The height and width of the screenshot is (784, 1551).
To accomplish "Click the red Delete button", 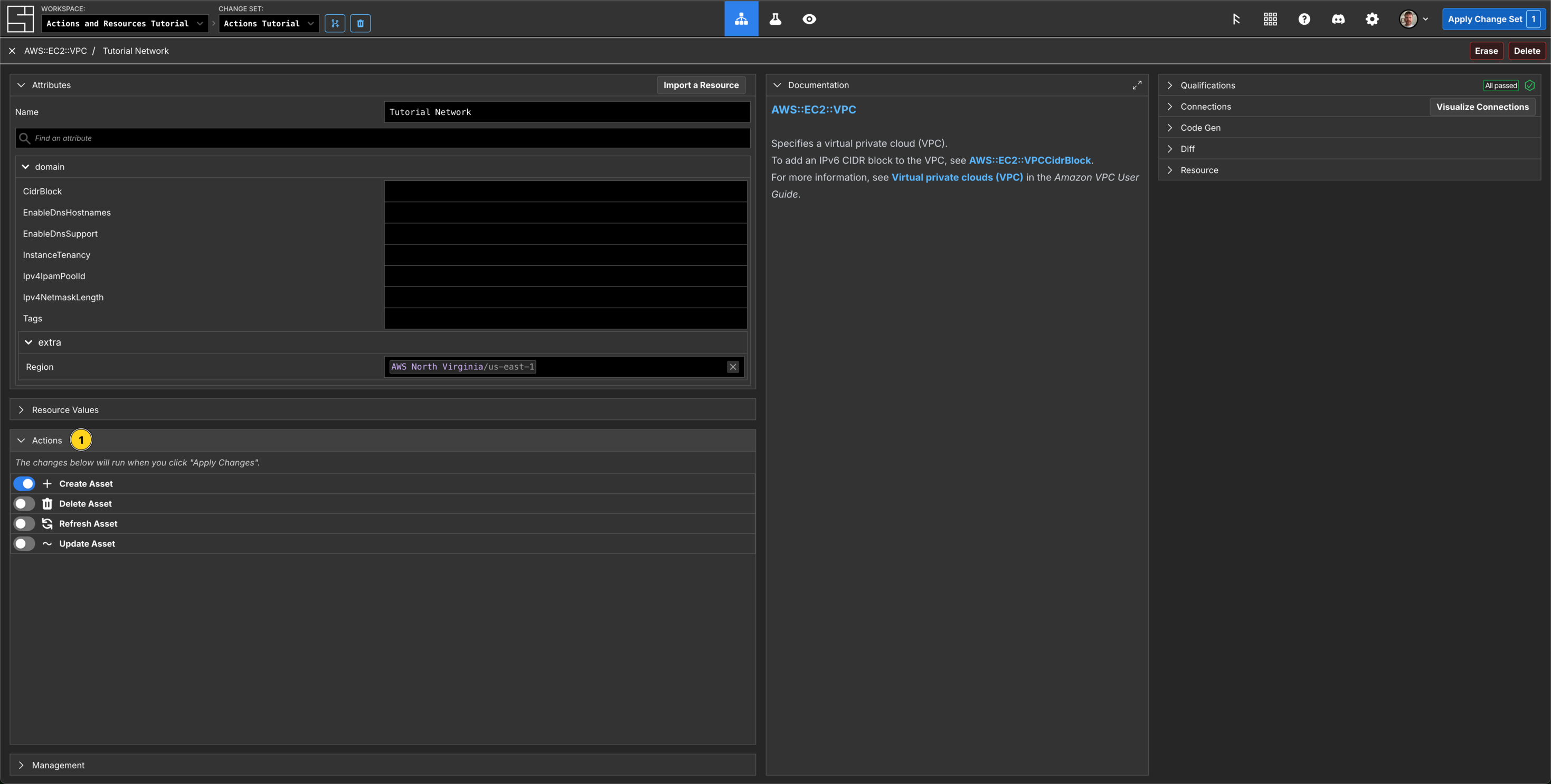I will (x=1527, y=51).
